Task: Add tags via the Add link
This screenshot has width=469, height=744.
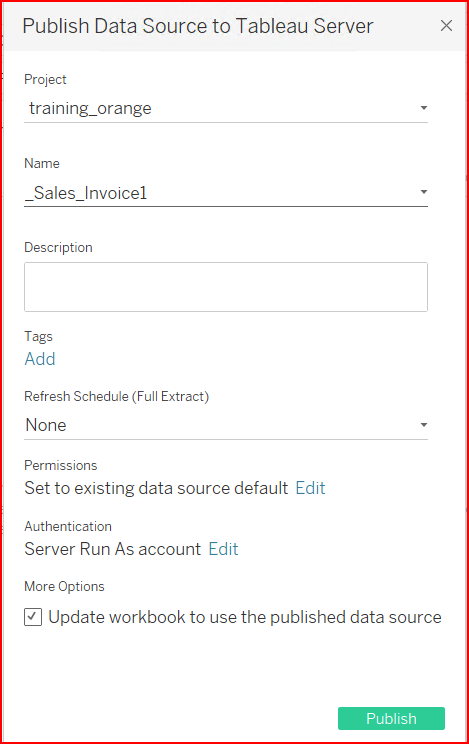Action: (40, 359)
